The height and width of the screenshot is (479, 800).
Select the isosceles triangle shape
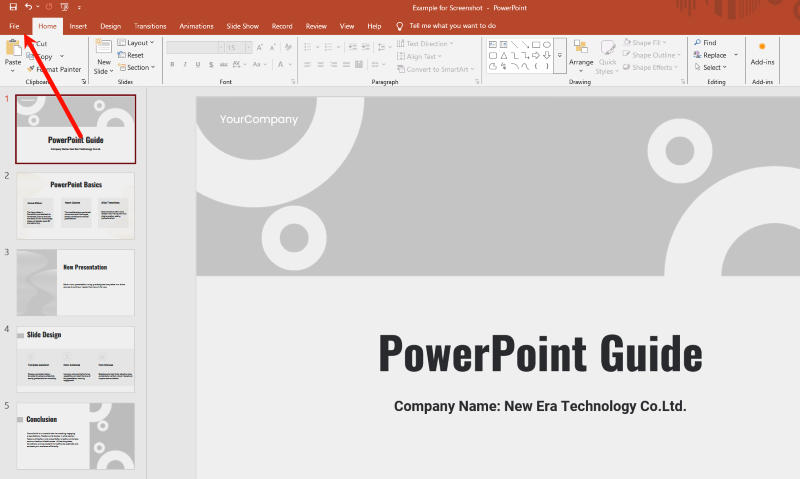click(504, 56)
